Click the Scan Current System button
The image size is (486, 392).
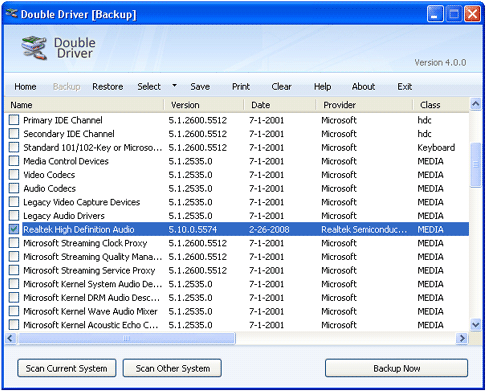[67, 368]
